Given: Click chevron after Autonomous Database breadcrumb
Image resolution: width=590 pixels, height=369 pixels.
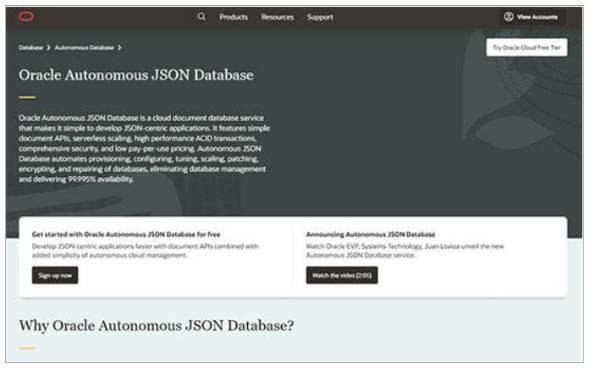Looking at the screenshot, I should [x=119, y=48].
